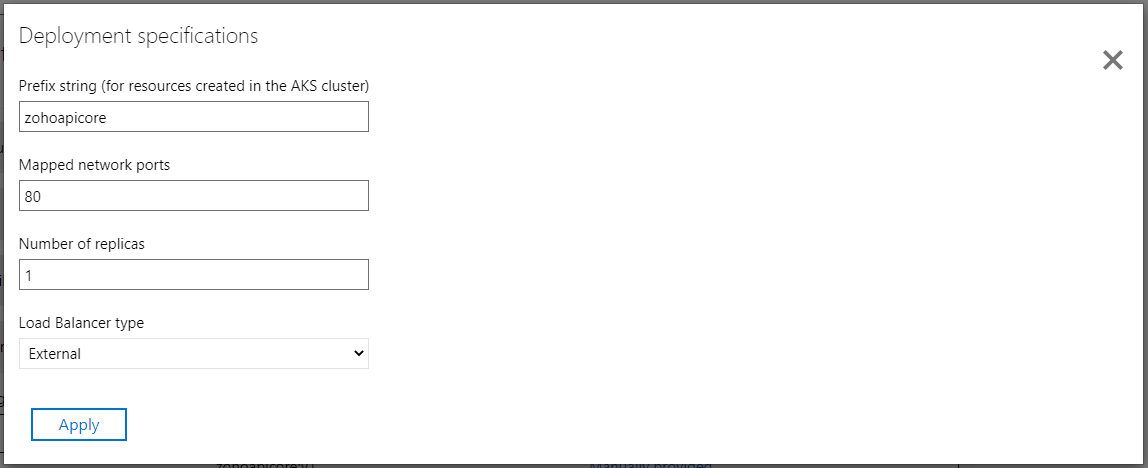Click the dimmed page strip below the dialog
Viewport: 1148px width, 468px height.
click(900, 465)
